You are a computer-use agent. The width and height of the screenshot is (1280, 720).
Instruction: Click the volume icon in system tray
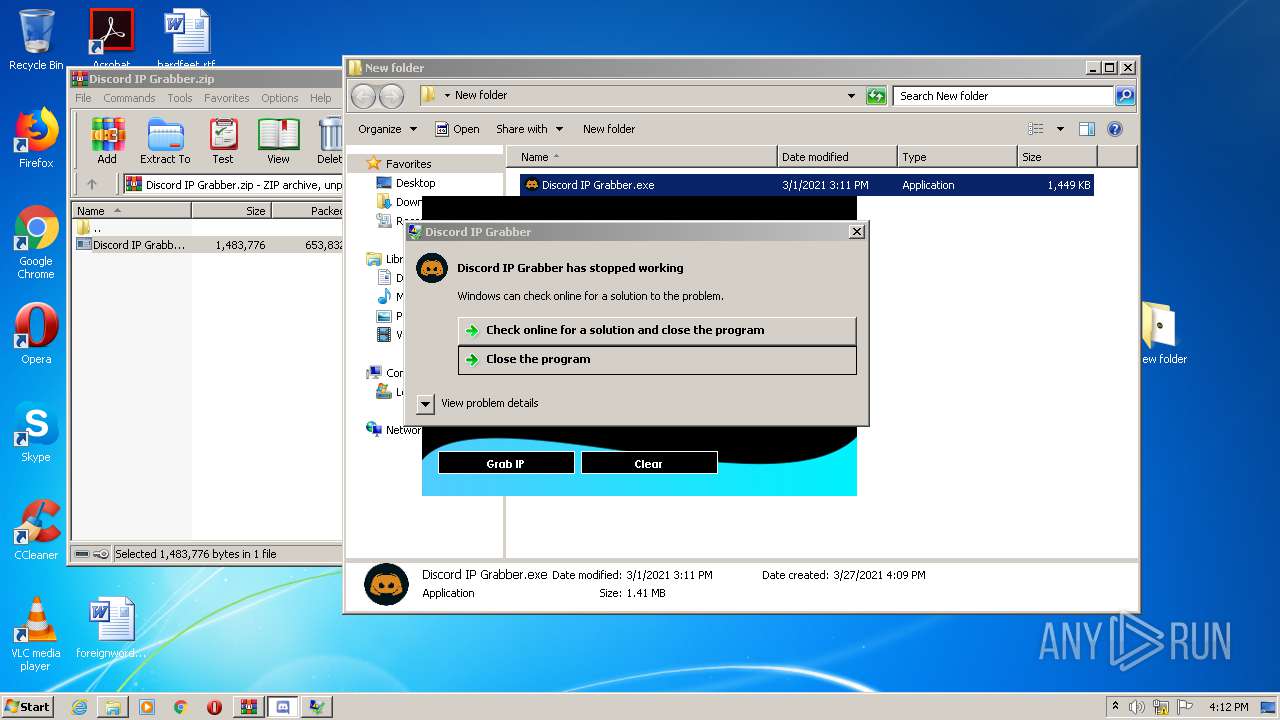click(1137, 707)
